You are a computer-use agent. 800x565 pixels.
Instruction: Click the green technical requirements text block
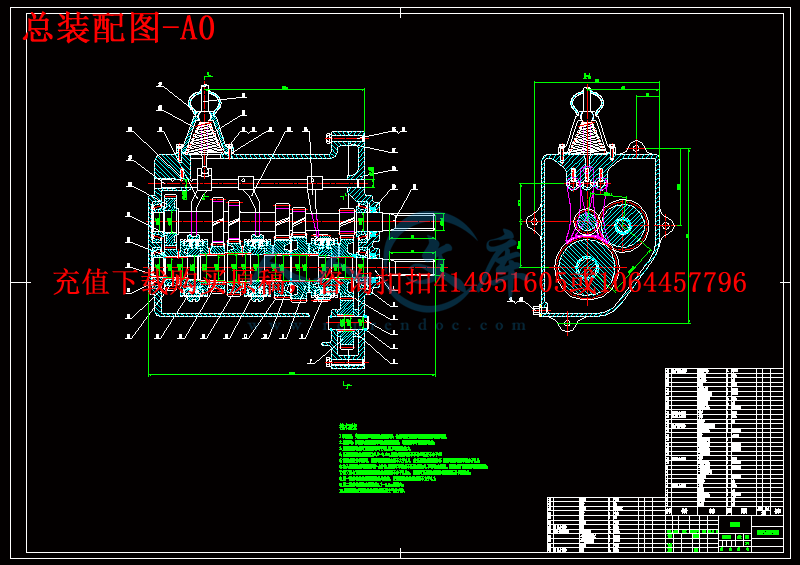tap(413, 458)
